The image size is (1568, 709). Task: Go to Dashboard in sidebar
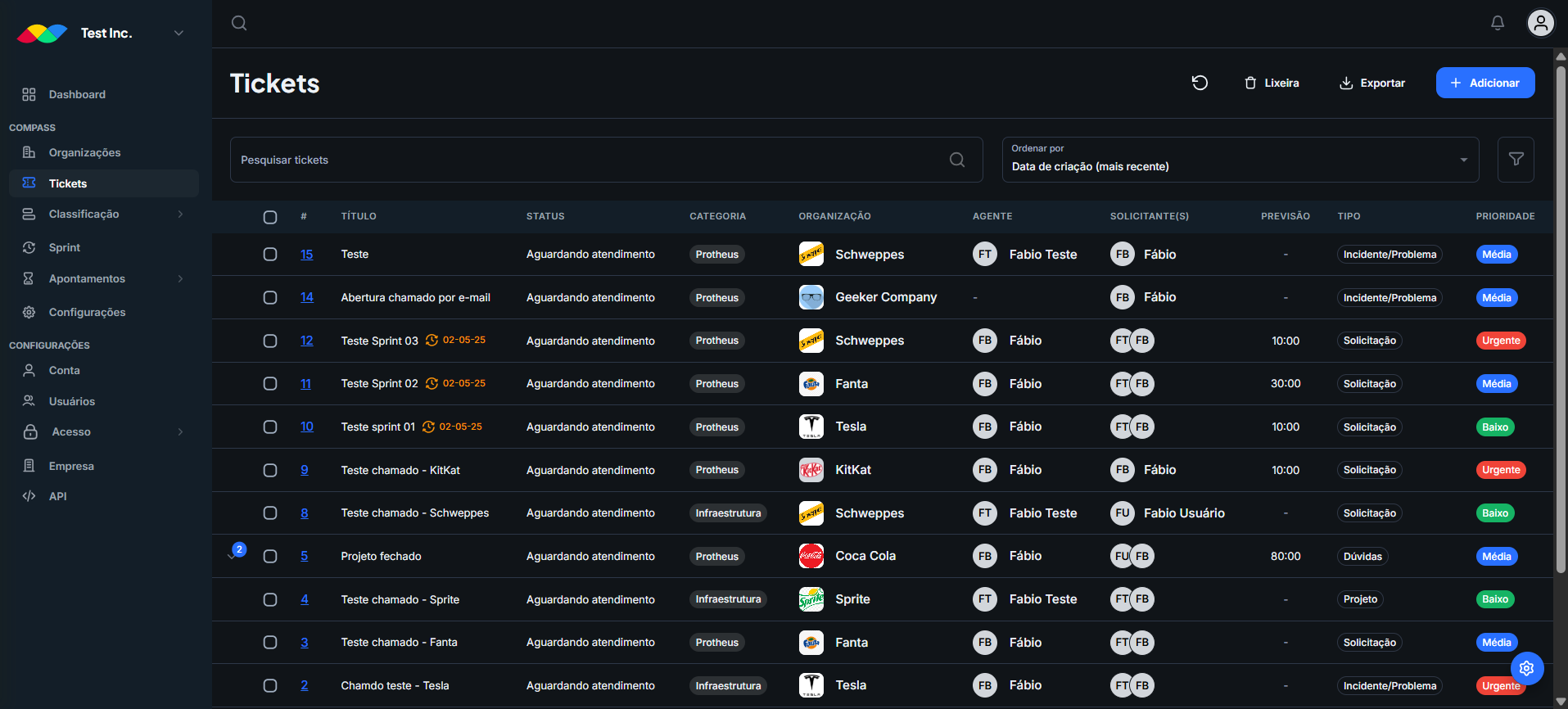click(104, 95)
